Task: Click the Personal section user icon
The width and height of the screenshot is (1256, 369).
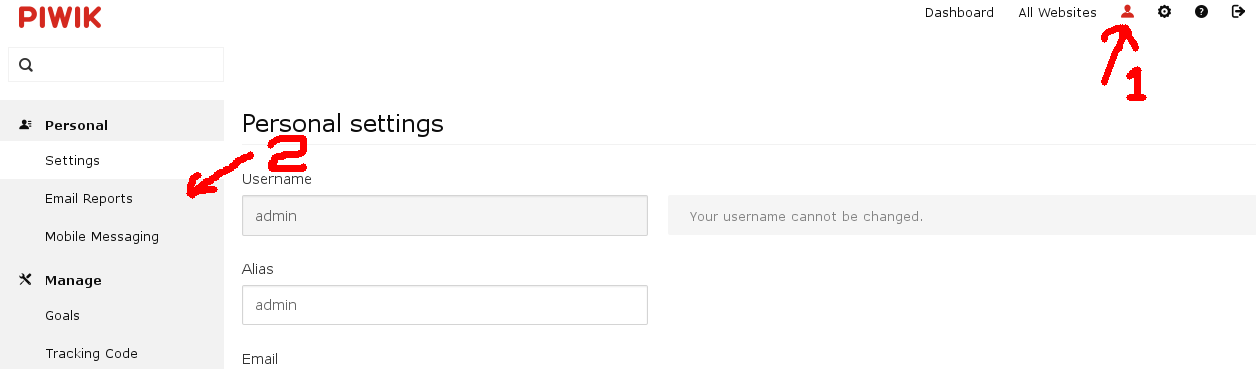Action: pyautogui.click(x=26, y=125)
